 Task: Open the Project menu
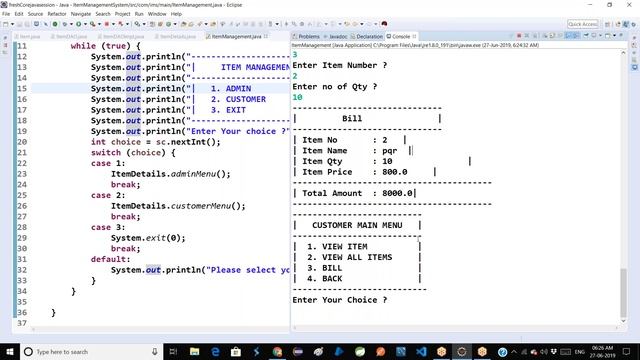pos(122,14)
